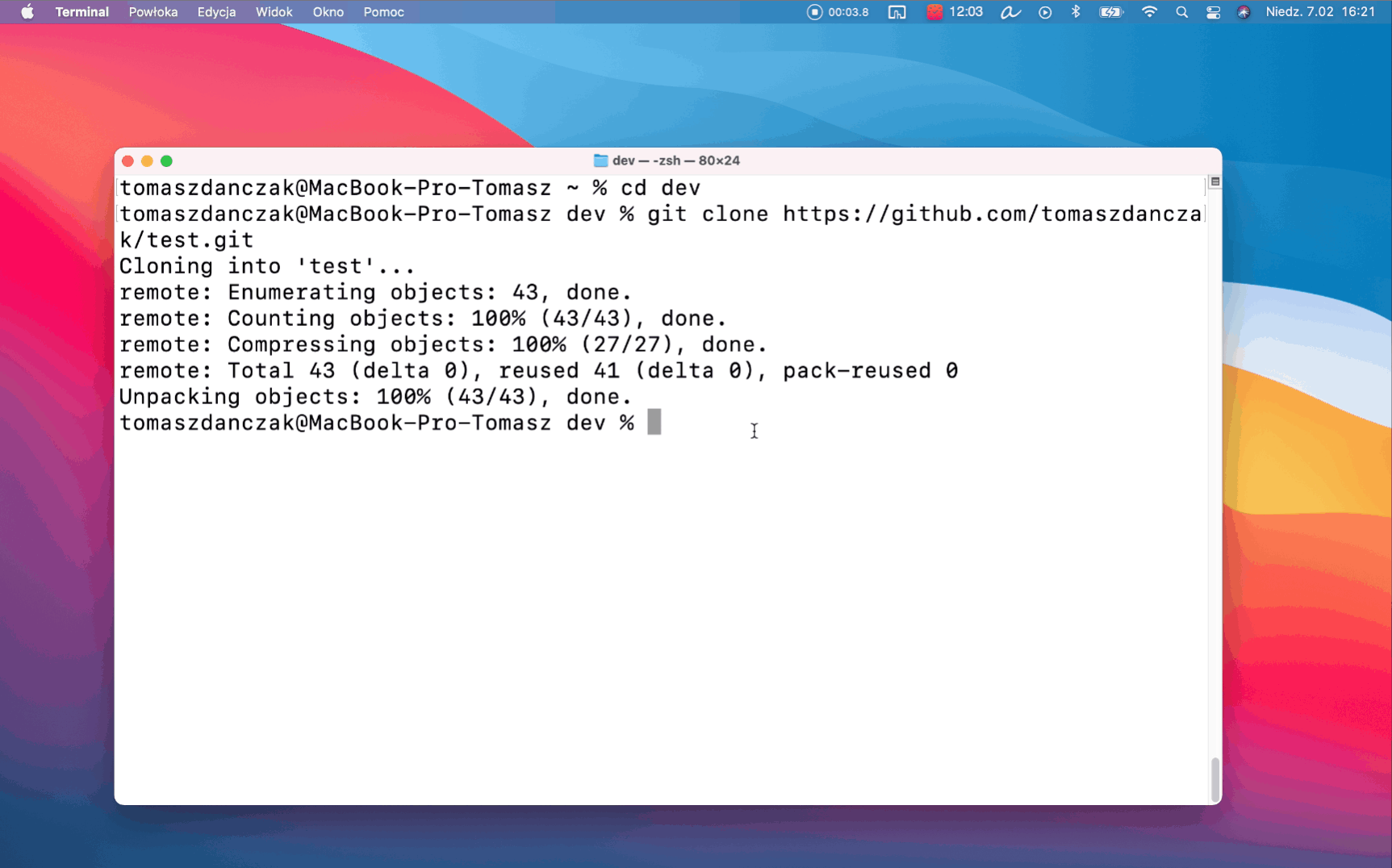Close the Terminal window
The image size is (1392, 868).
127,161
